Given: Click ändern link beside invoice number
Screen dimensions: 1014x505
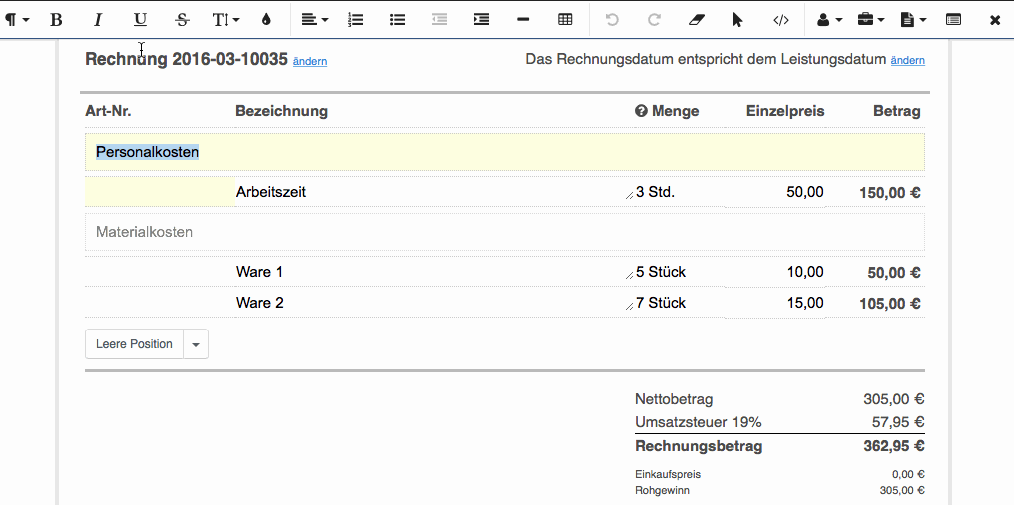Looking at the screenshot, I should coord(310,61).
